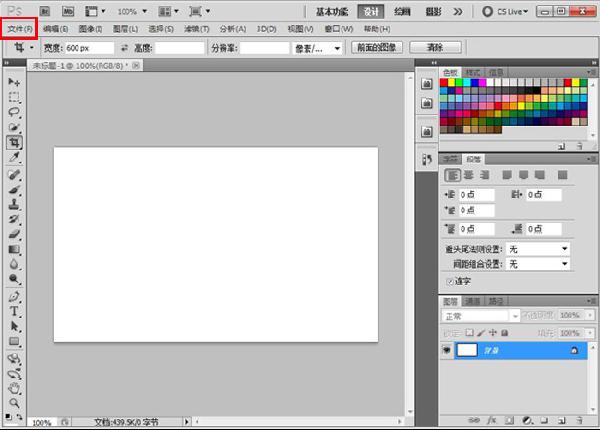Screen dimensions: 600x430
Task: Click the 前面的图像 button
Action: click(375, 47)
